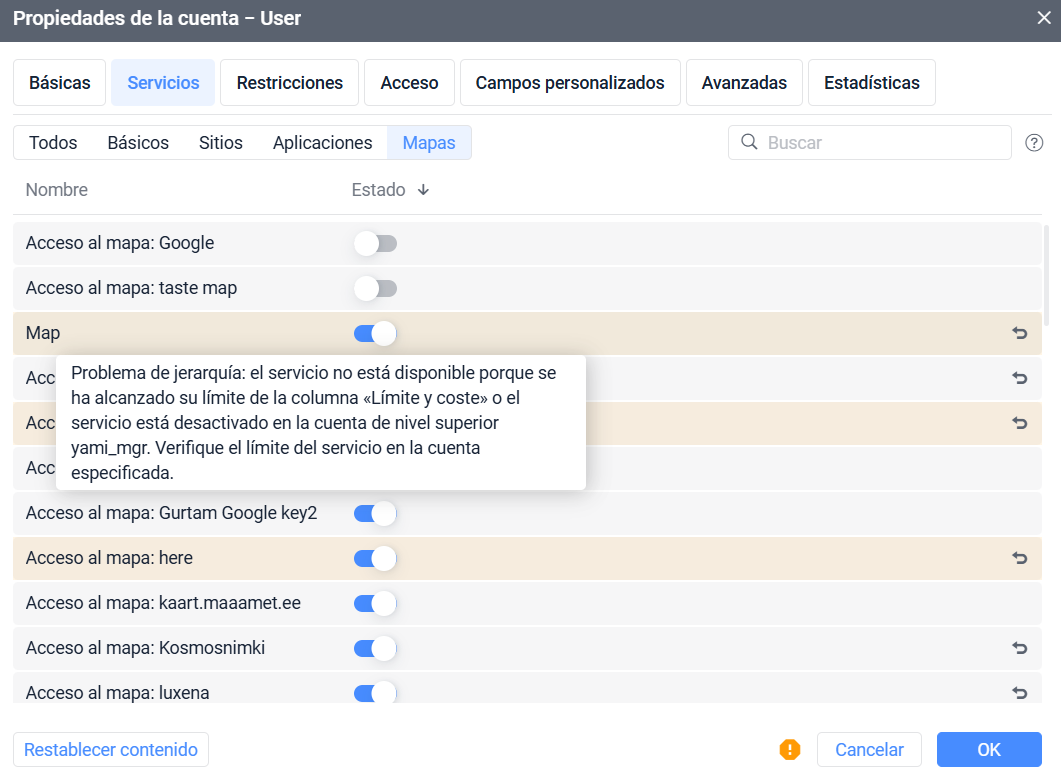Screen dimensions: 1061x776
Task: Turn off kaart.maaamet.ee map toggle
Action: click(375, 603)
